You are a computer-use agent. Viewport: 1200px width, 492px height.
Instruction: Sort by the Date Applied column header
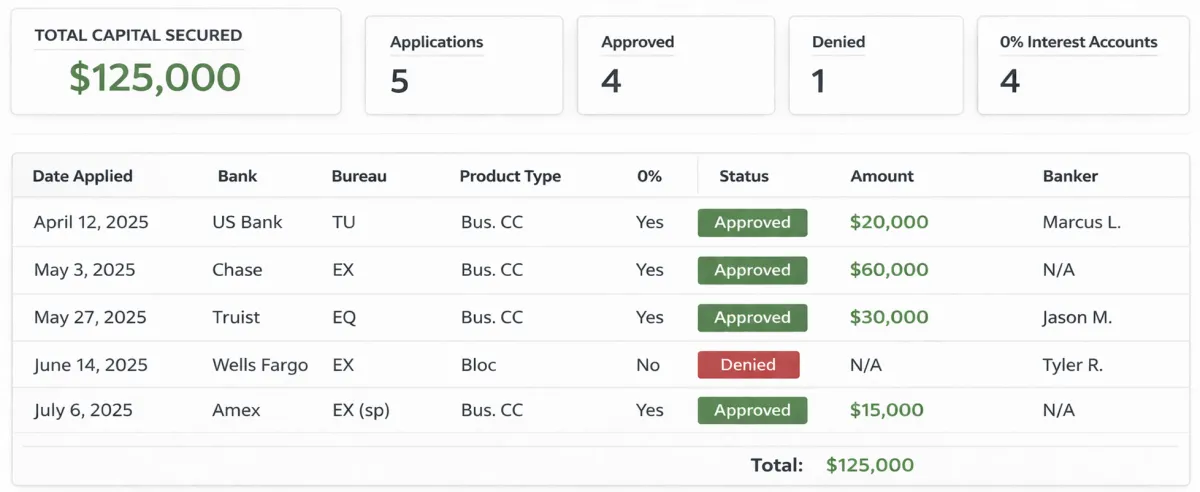point(83,176)
